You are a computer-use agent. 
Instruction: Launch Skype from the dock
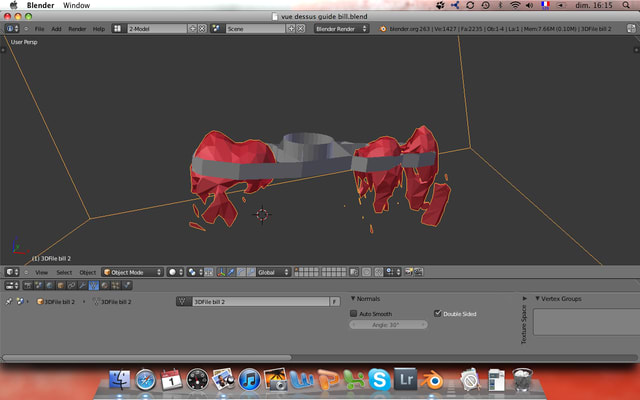(x=379, y=380)
